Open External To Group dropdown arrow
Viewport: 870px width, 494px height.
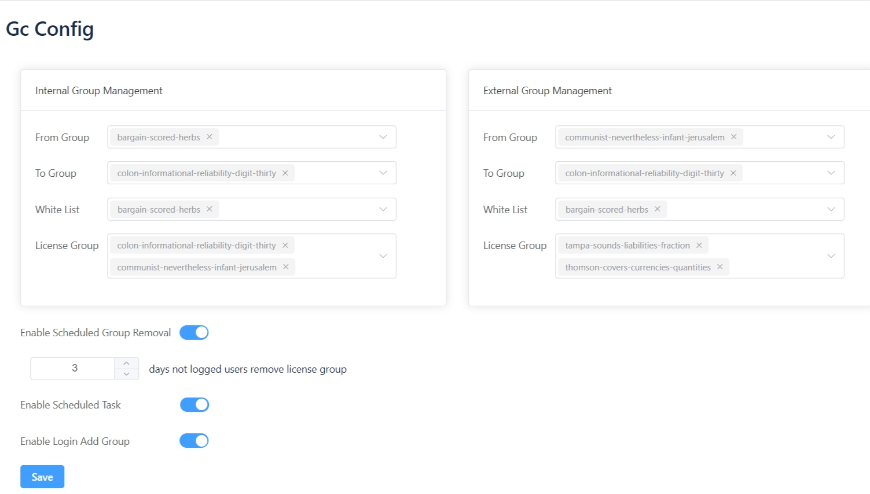[x=831, y=173]
